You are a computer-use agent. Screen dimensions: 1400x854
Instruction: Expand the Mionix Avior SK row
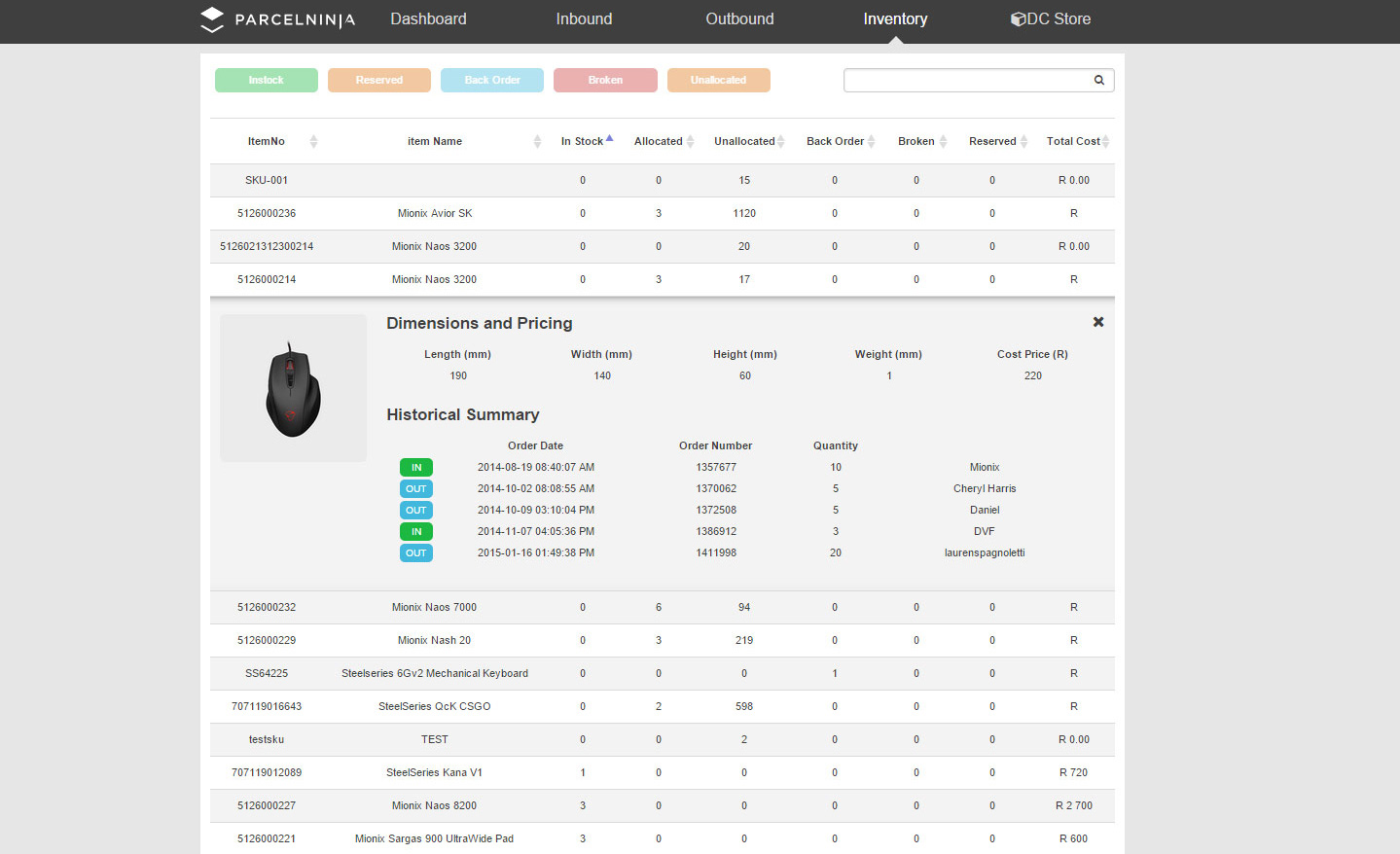(663, 214)
